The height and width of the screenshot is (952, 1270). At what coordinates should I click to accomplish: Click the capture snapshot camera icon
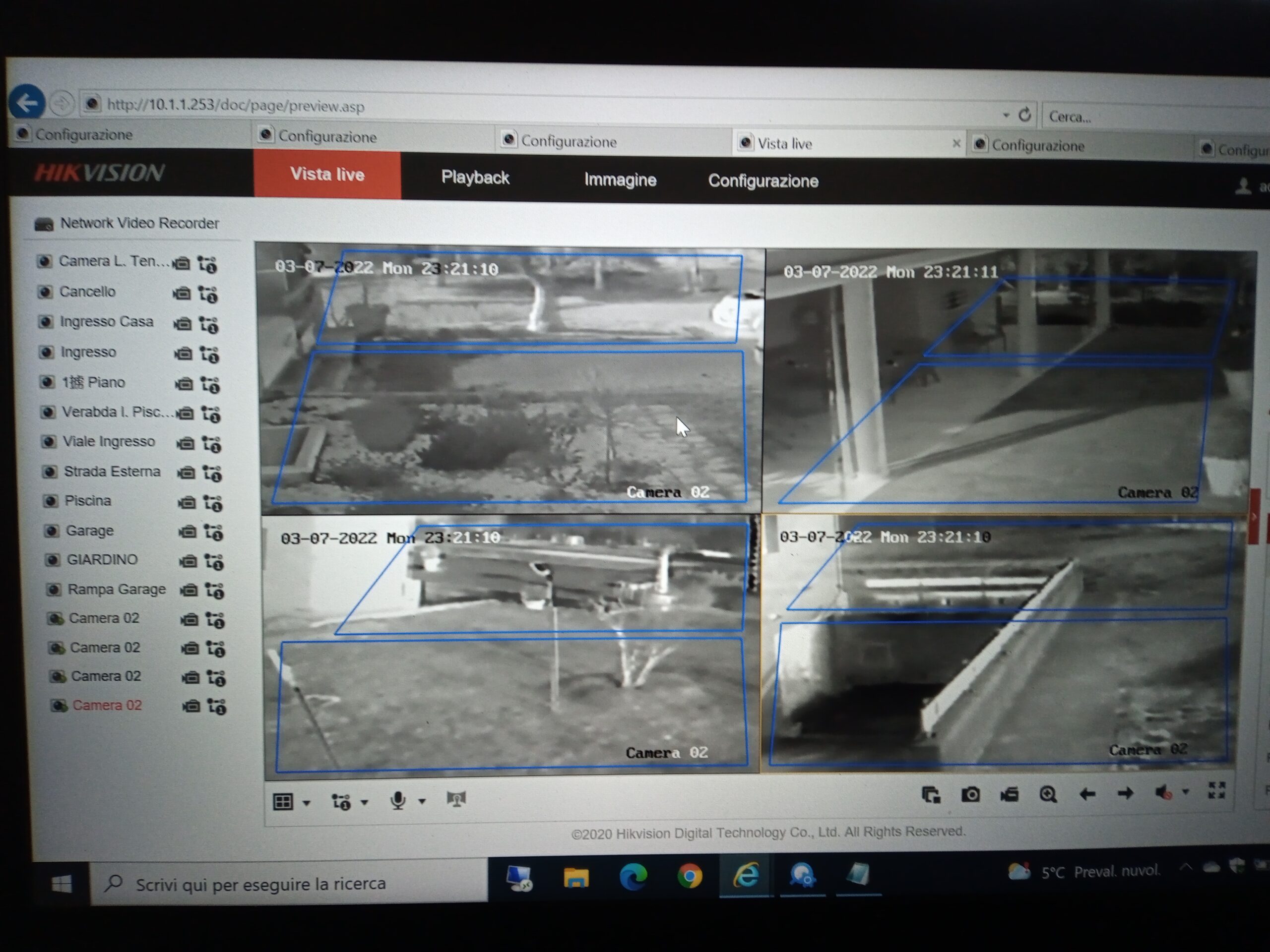pyautogui.click(x=971, y=795)
